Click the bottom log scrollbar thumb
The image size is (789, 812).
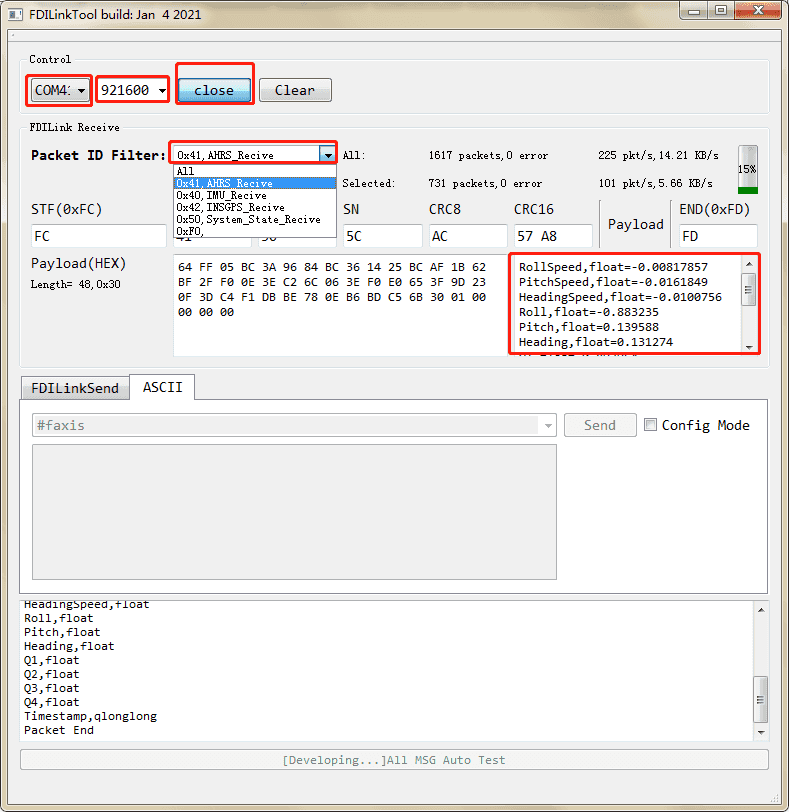tap(761, 699)
